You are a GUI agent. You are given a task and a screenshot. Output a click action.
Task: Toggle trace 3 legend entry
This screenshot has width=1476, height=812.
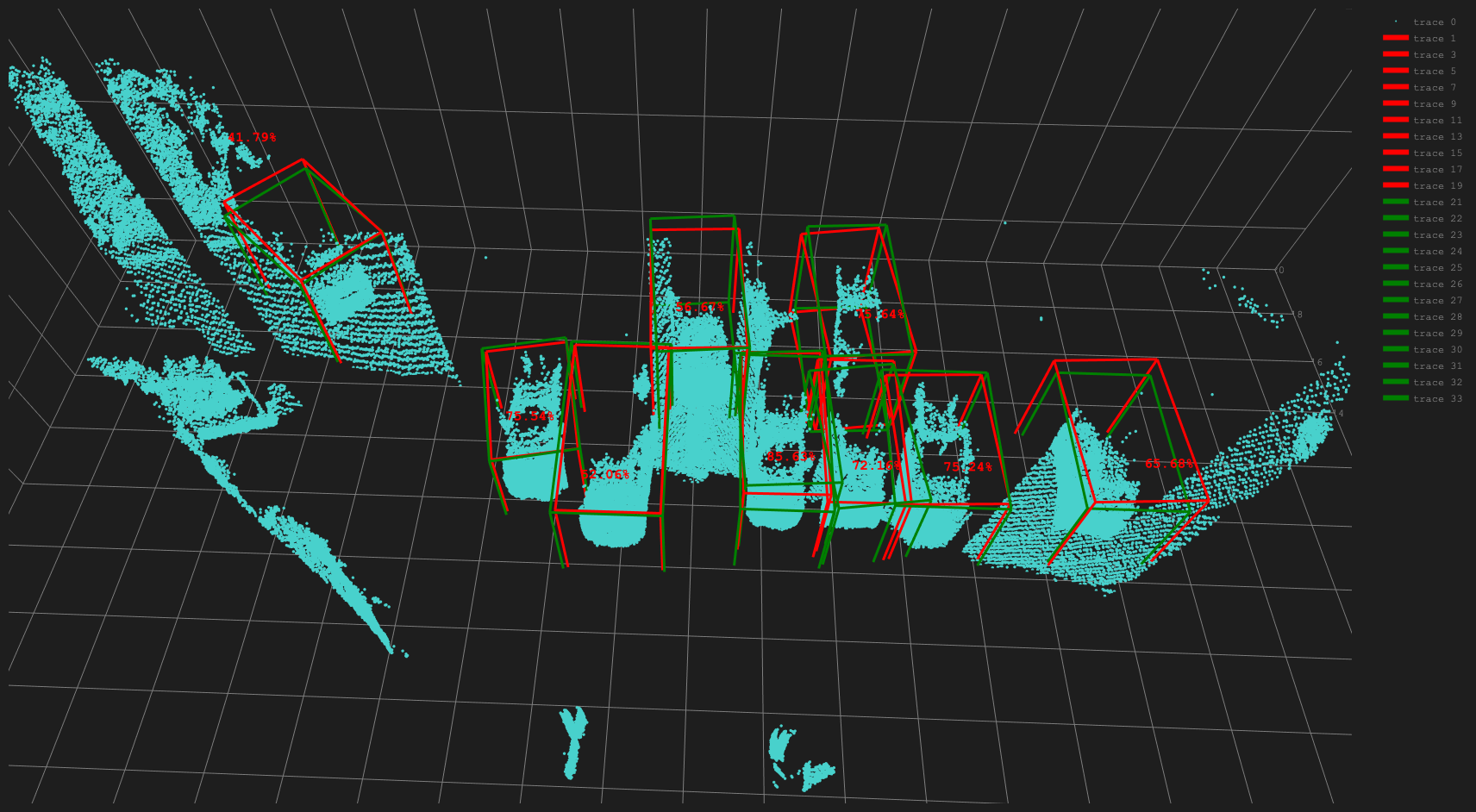tap(1434, 55)
